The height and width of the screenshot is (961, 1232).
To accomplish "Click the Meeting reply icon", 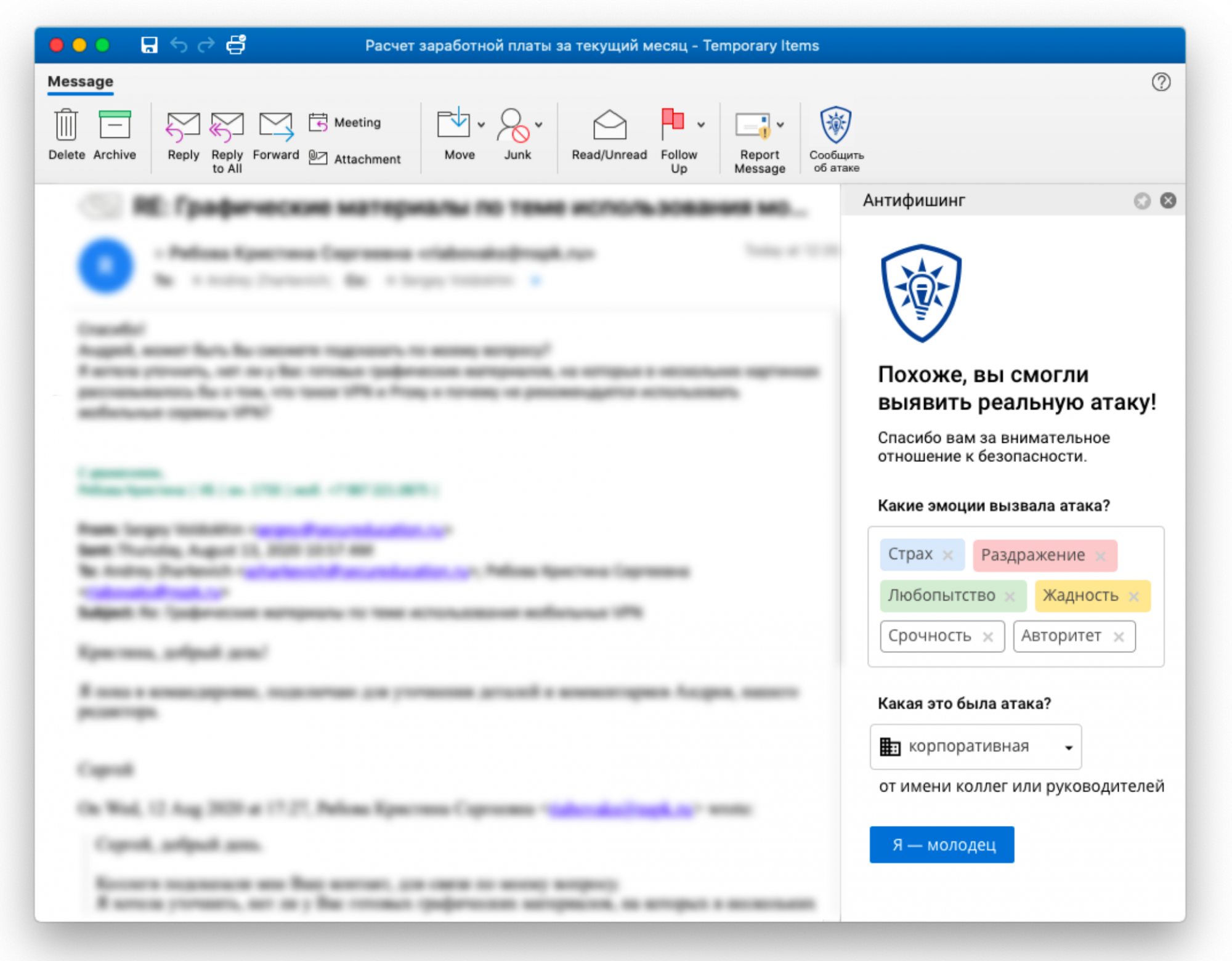I will pyautogui.click(x=318, y=123).
